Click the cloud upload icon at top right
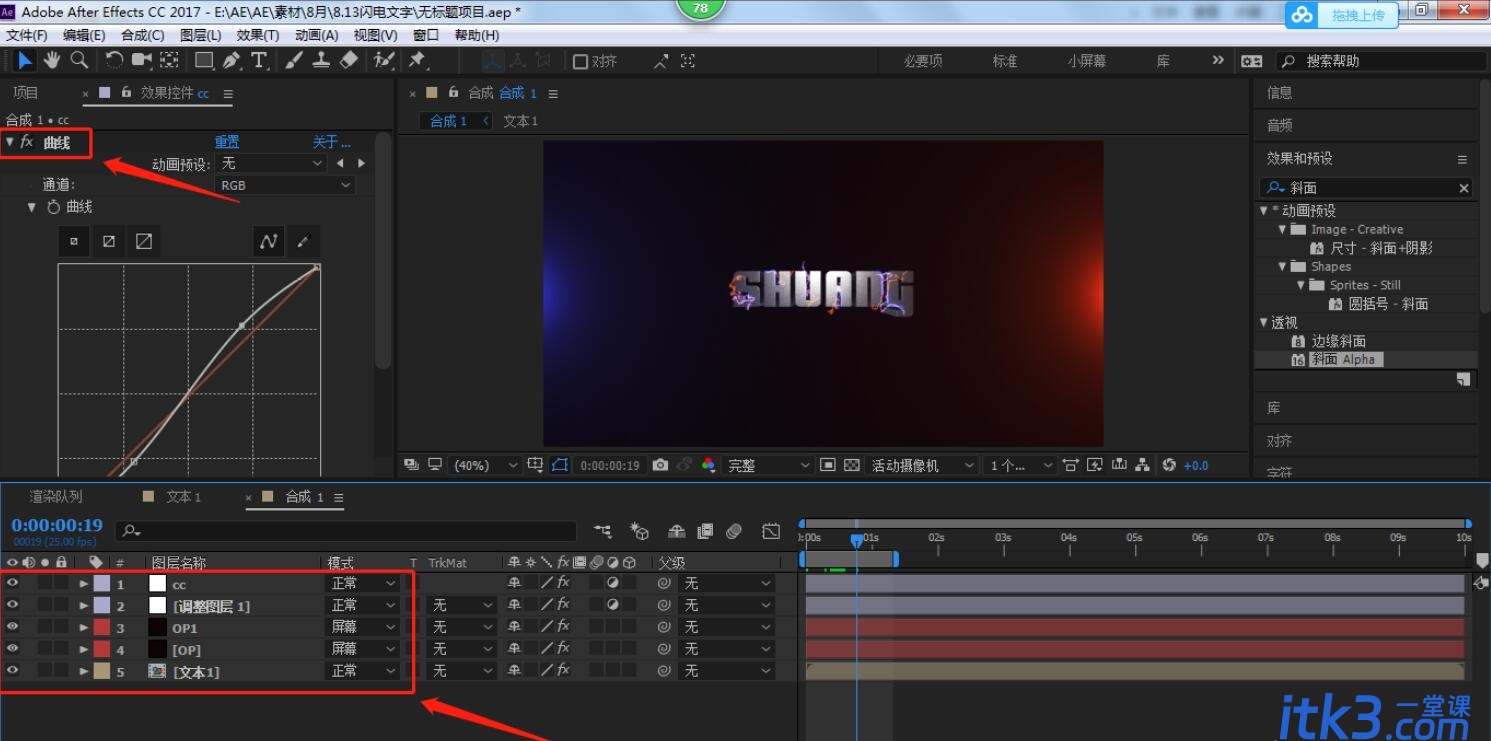Screen dimensions: 1491x741 (1301, 15)
